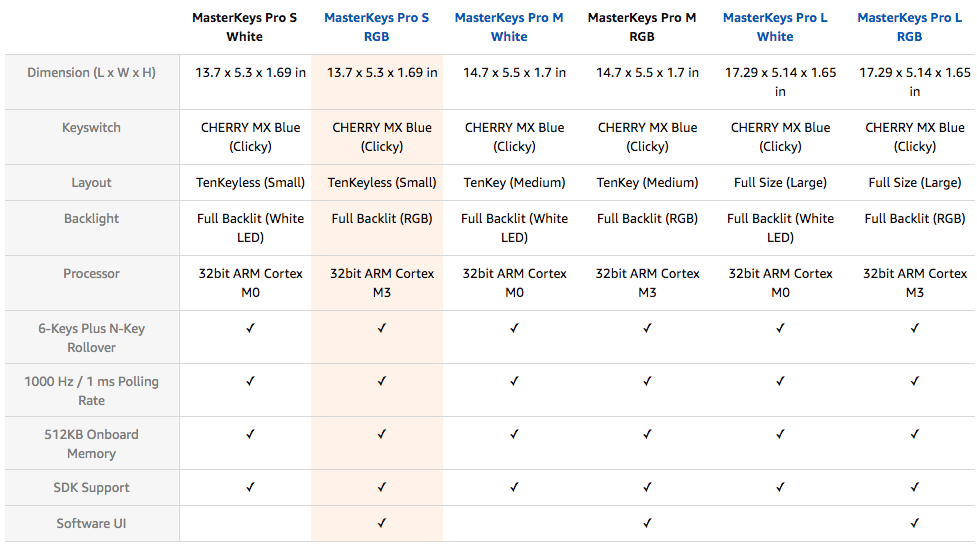Screen dimensions: 977x546
Task: Open the MasterKeys Pro L White link
Action: point(775,27)
